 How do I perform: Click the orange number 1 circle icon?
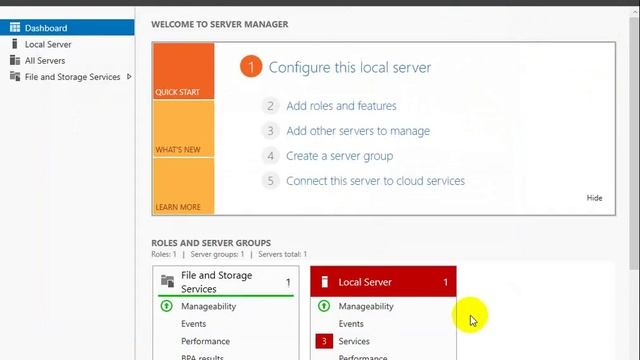click(251, 67)
